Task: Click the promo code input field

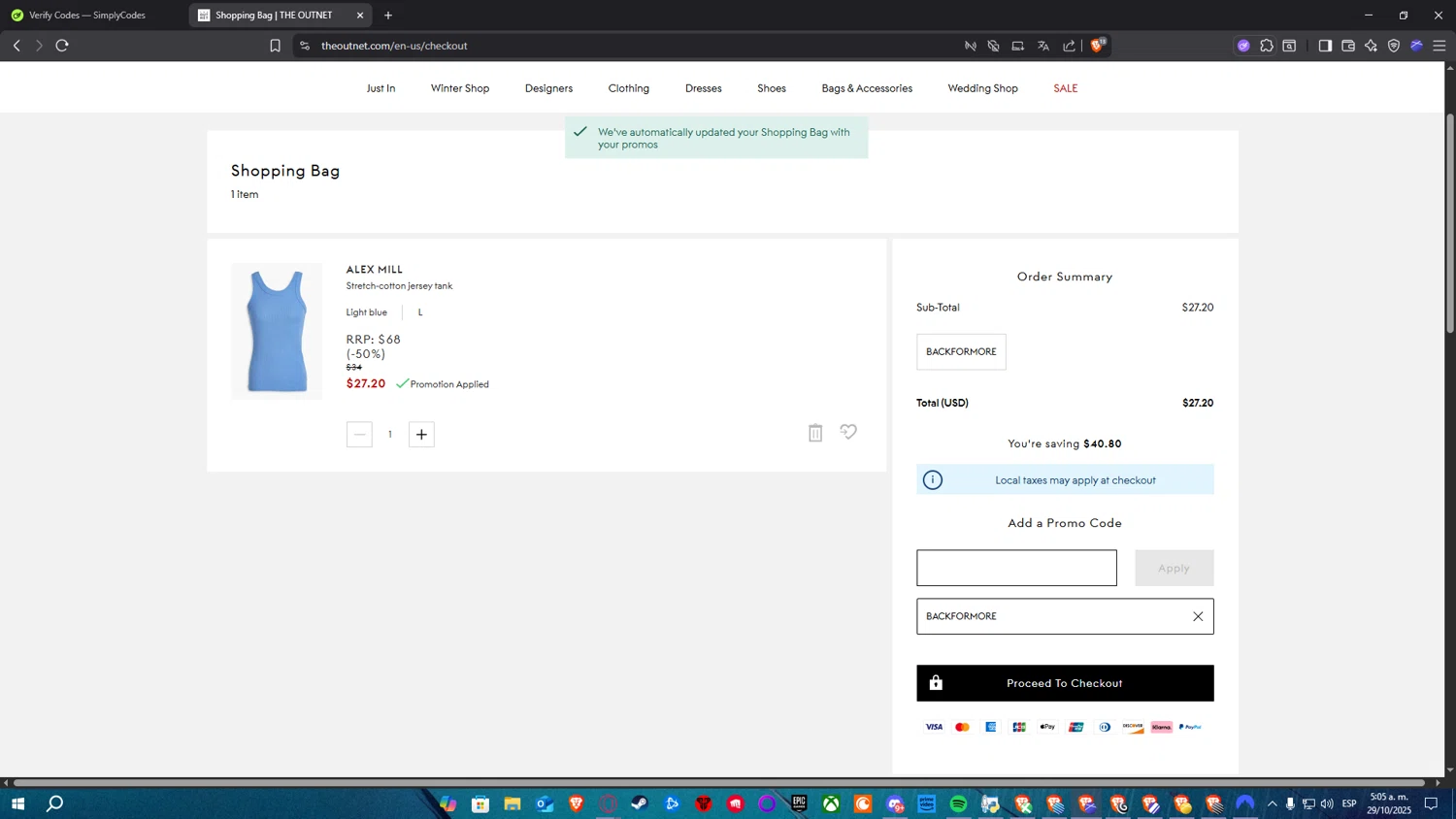Action: coord(1016,568)
